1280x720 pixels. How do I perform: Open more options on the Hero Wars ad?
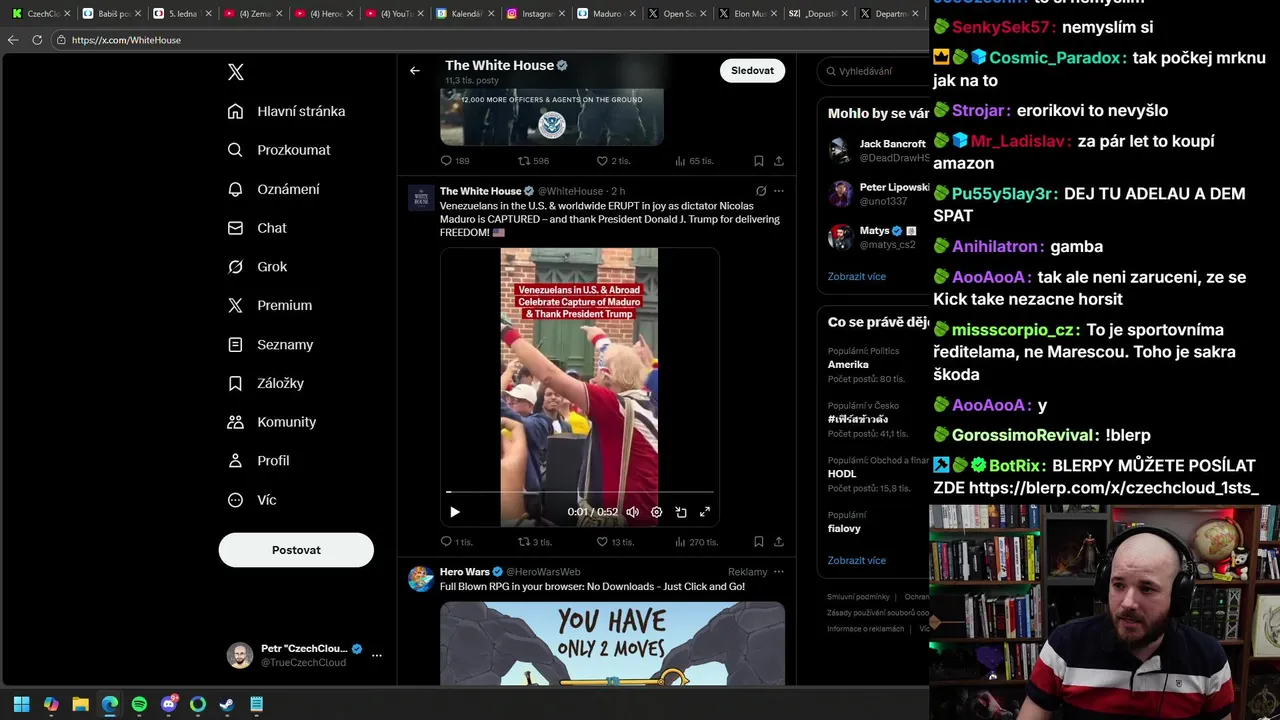click(779, 572)
